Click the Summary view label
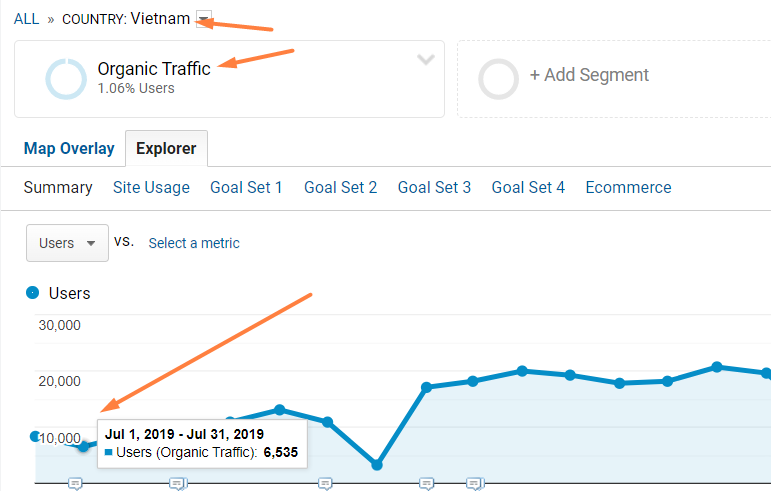 [58, 187]
